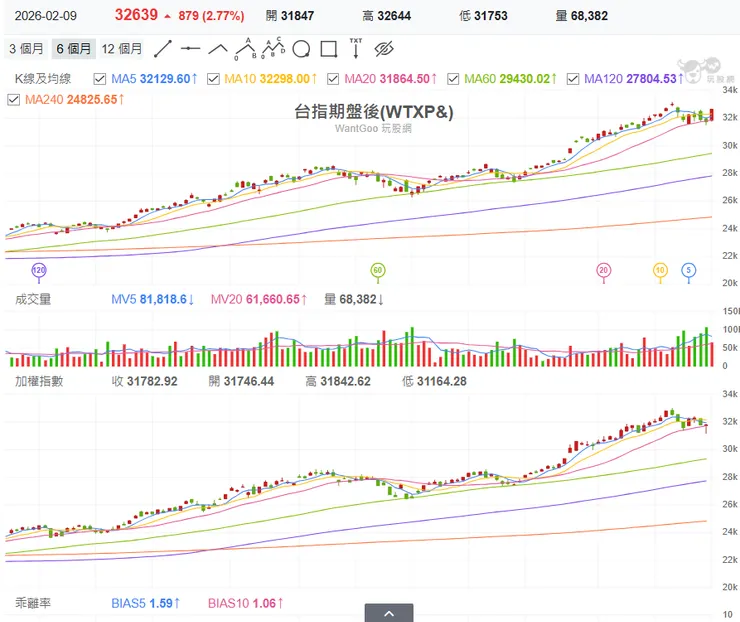Click the K線及均線 label
This screenshot has height=622, width=740.
[43, 79]
